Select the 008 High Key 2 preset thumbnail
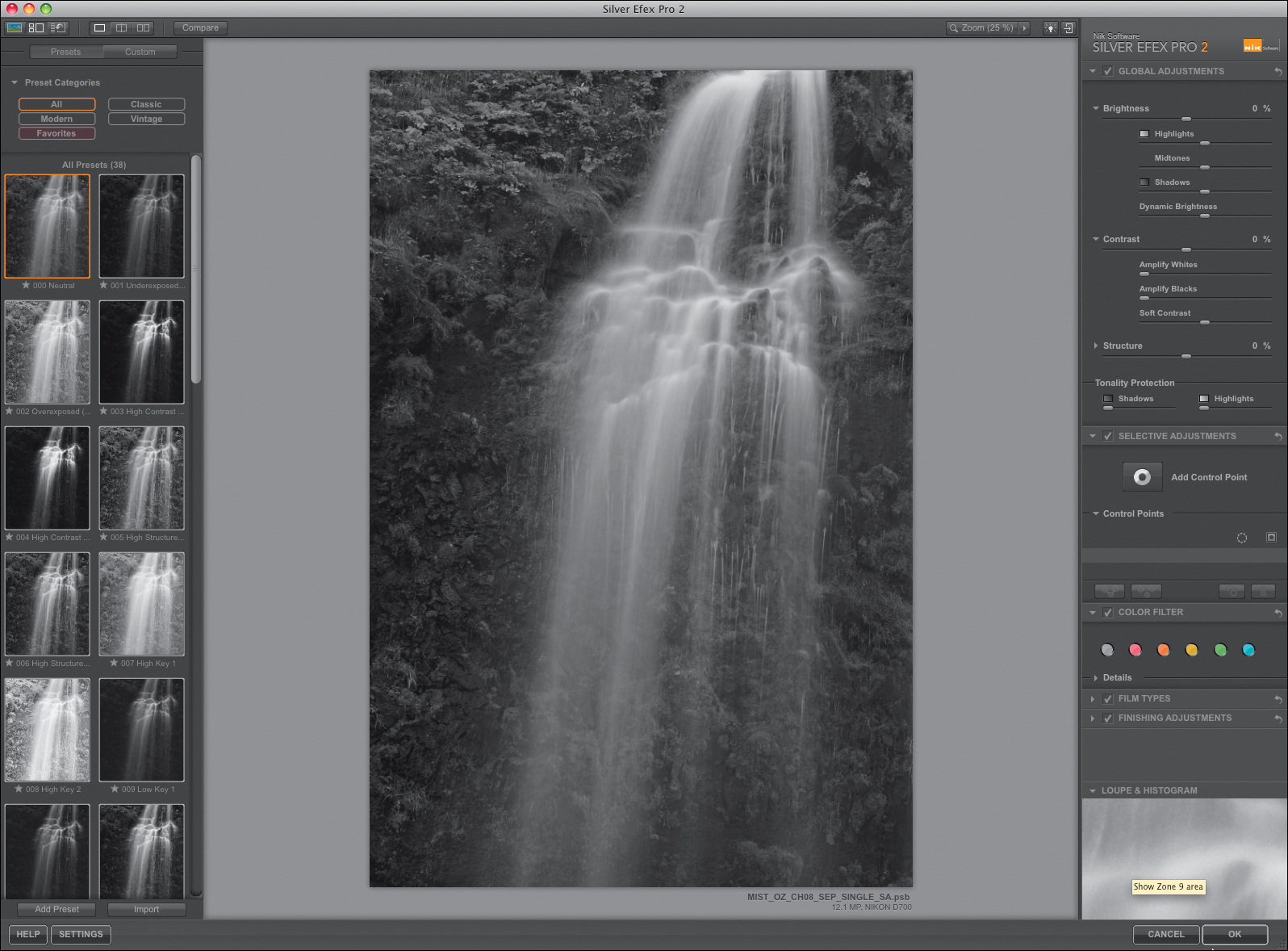The image size is (1288, 951). (48, 730)
